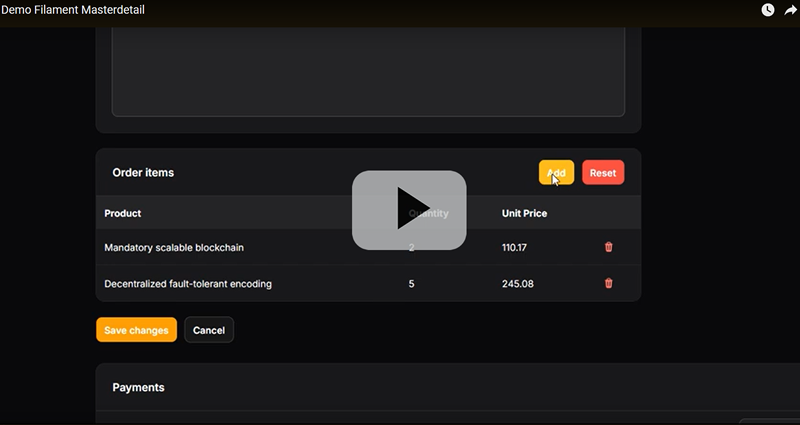Play the video with center play button

pos(408,210)
